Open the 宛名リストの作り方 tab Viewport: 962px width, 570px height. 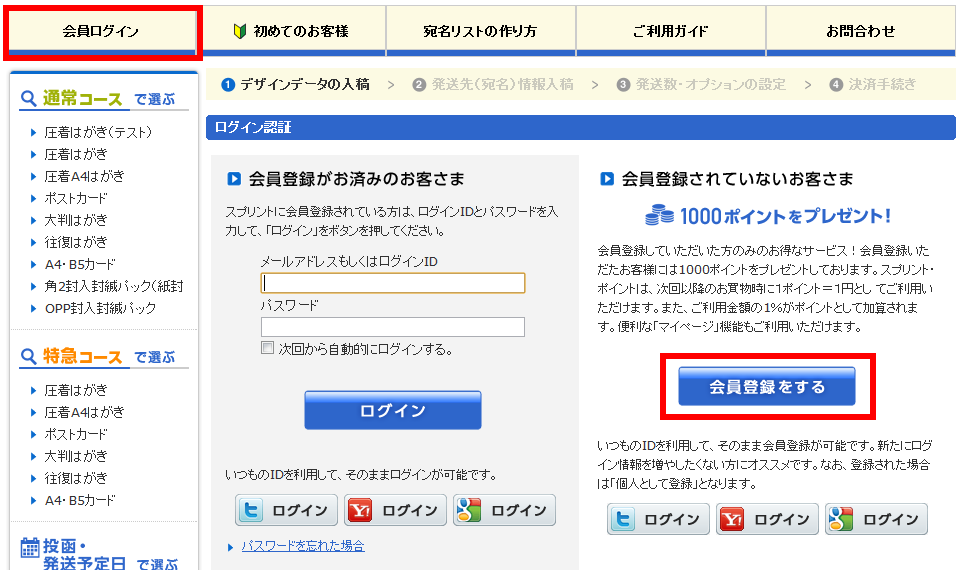coord(480,31)
